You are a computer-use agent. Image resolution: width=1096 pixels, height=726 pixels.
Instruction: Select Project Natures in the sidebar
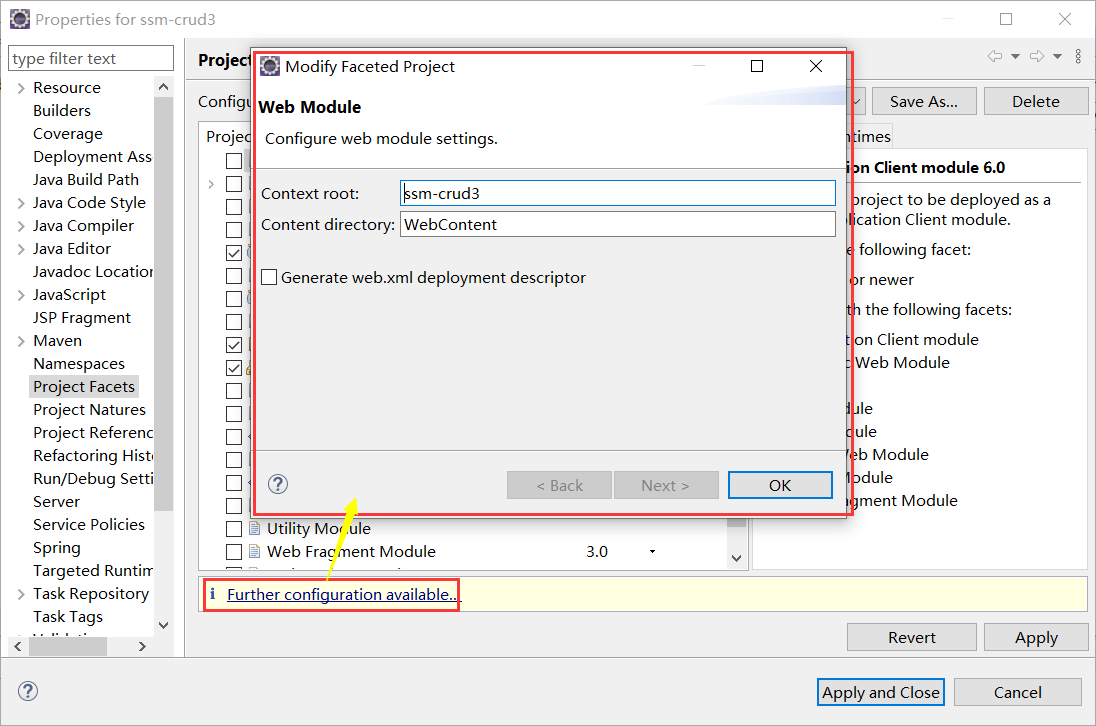pyautogui.click(x=88, y=409)
